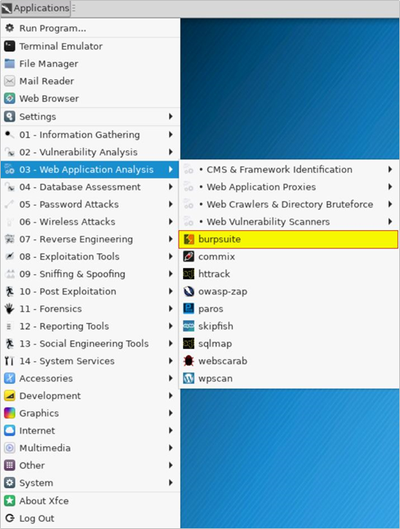Image resolution: width=400 pixels, height=529 pixels.
Task: Open 13 - Social Engineering Tools menu
Action: pyautogui.click(x=90, y=344)
